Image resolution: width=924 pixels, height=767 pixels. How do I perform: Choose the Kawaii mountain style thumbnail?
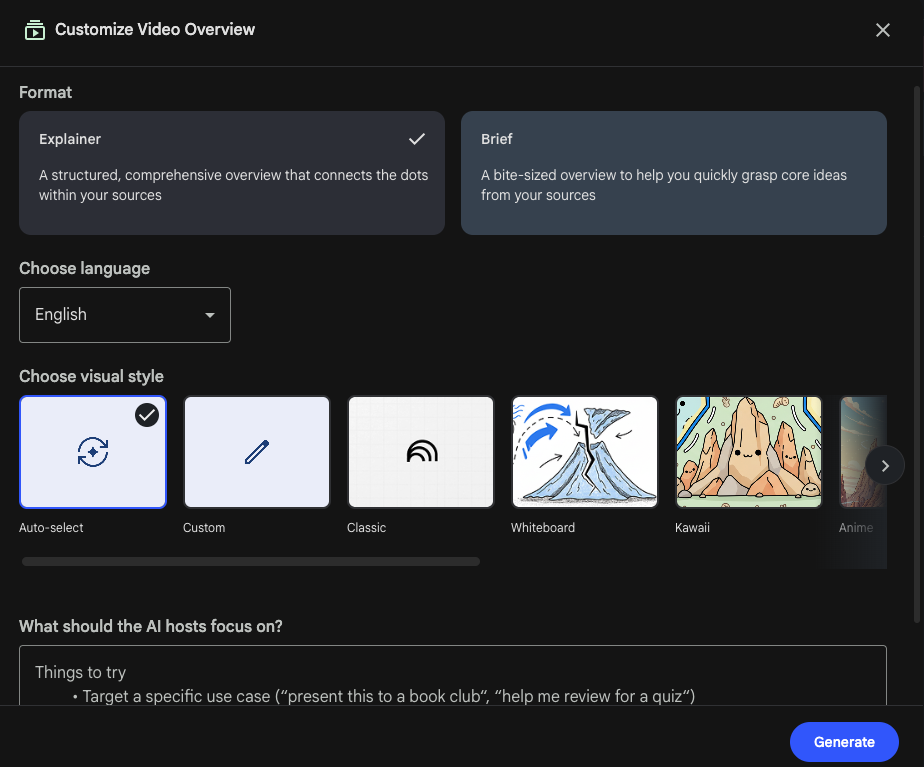749,452
